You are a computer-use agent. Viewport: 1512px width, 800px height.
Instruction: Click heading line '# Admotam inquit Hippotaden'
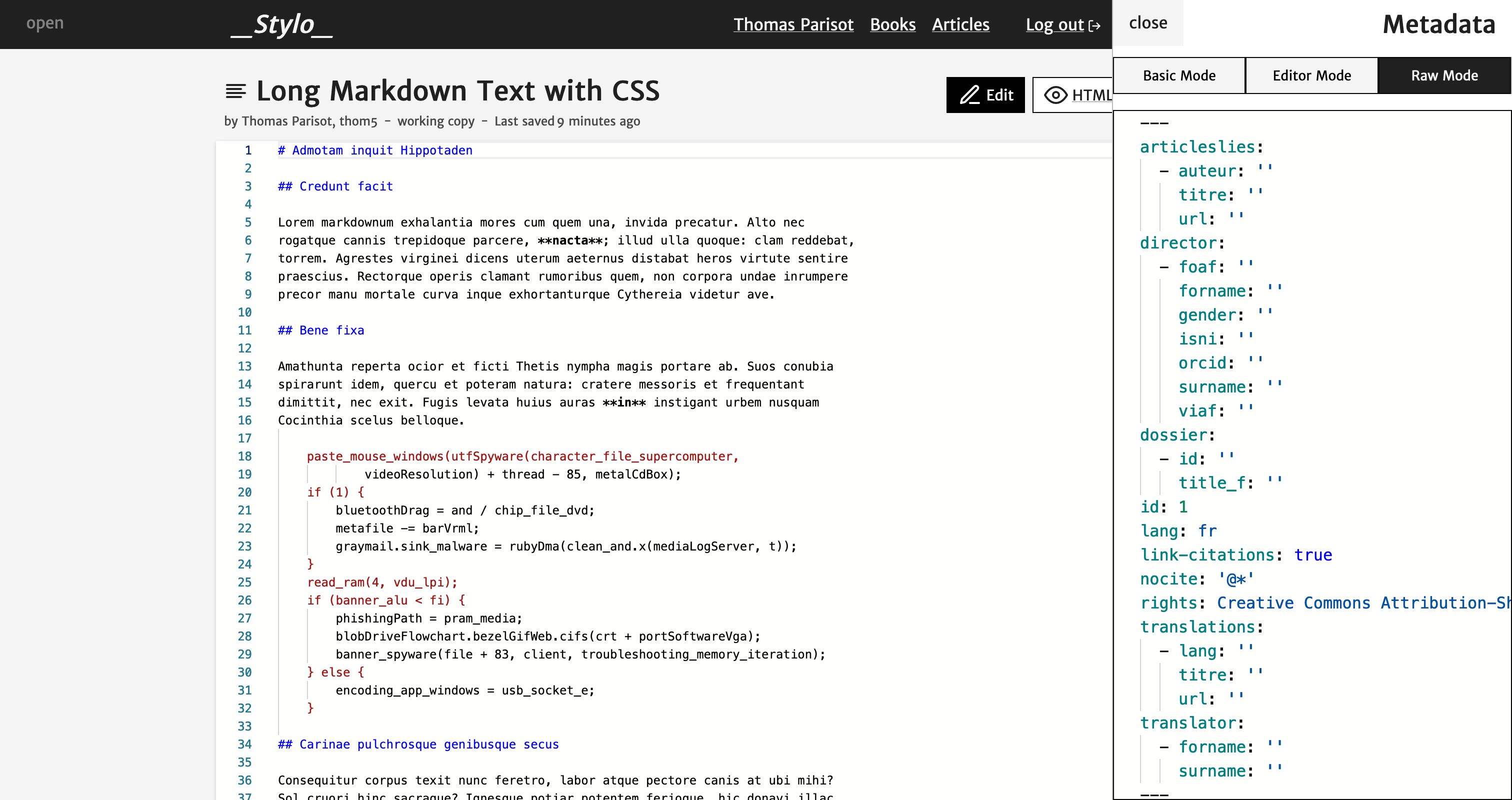(x=375, y=150)
